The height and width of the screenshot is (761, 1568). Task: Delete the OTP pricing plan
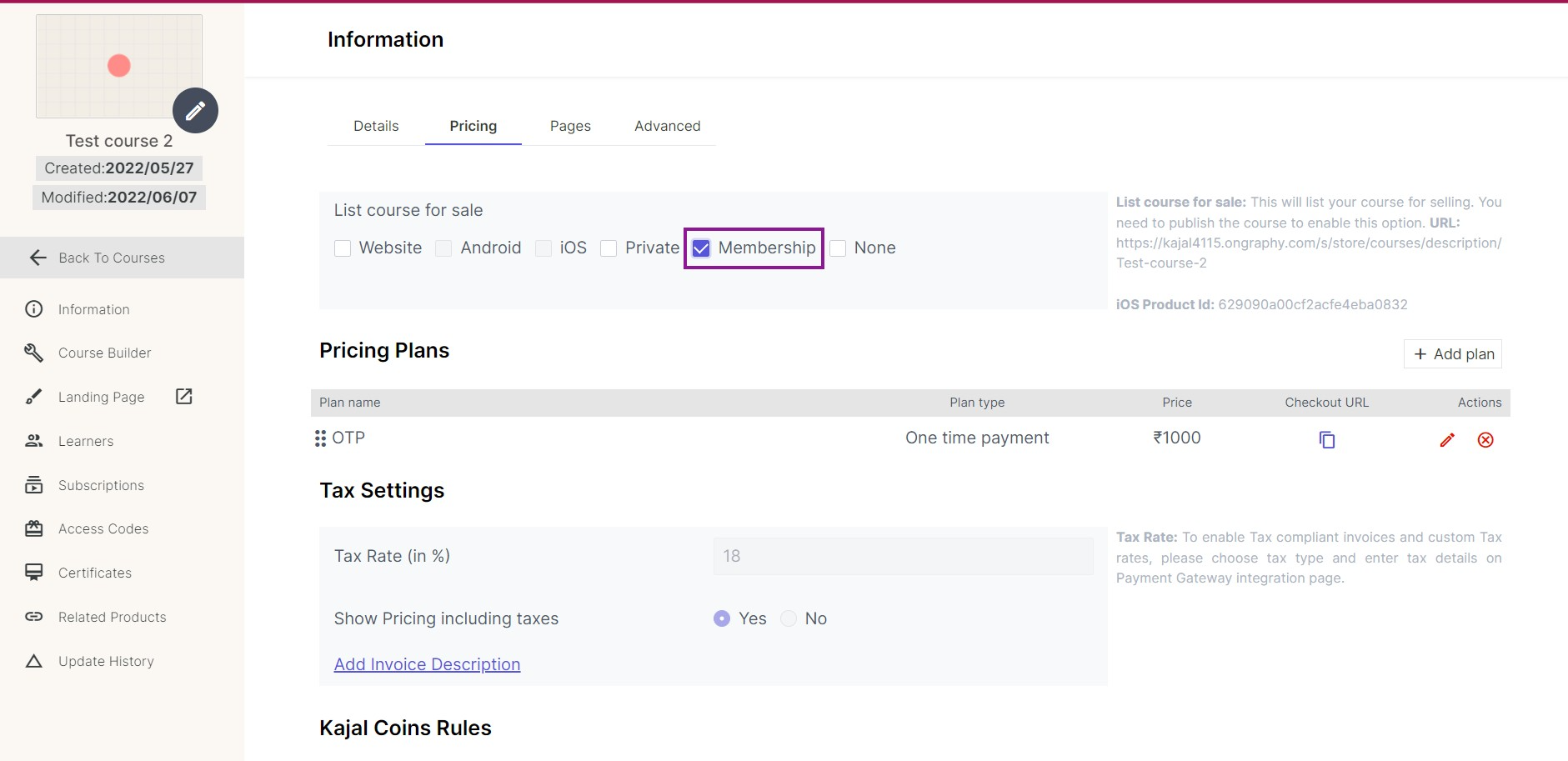1485,440
